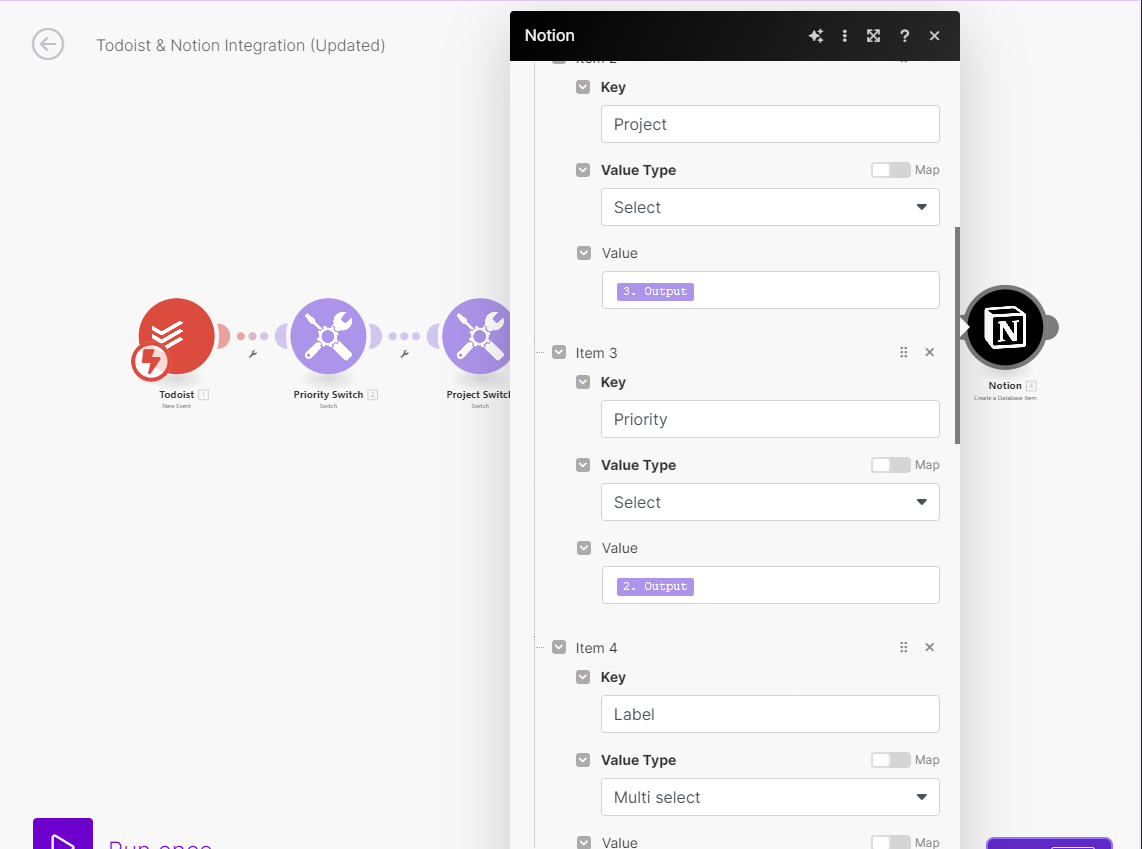Image resolution: width=1142 pixels, height=849 pixels.
Task: Toggle the Map switch for Item 4's Value
Action: point(890,842)
